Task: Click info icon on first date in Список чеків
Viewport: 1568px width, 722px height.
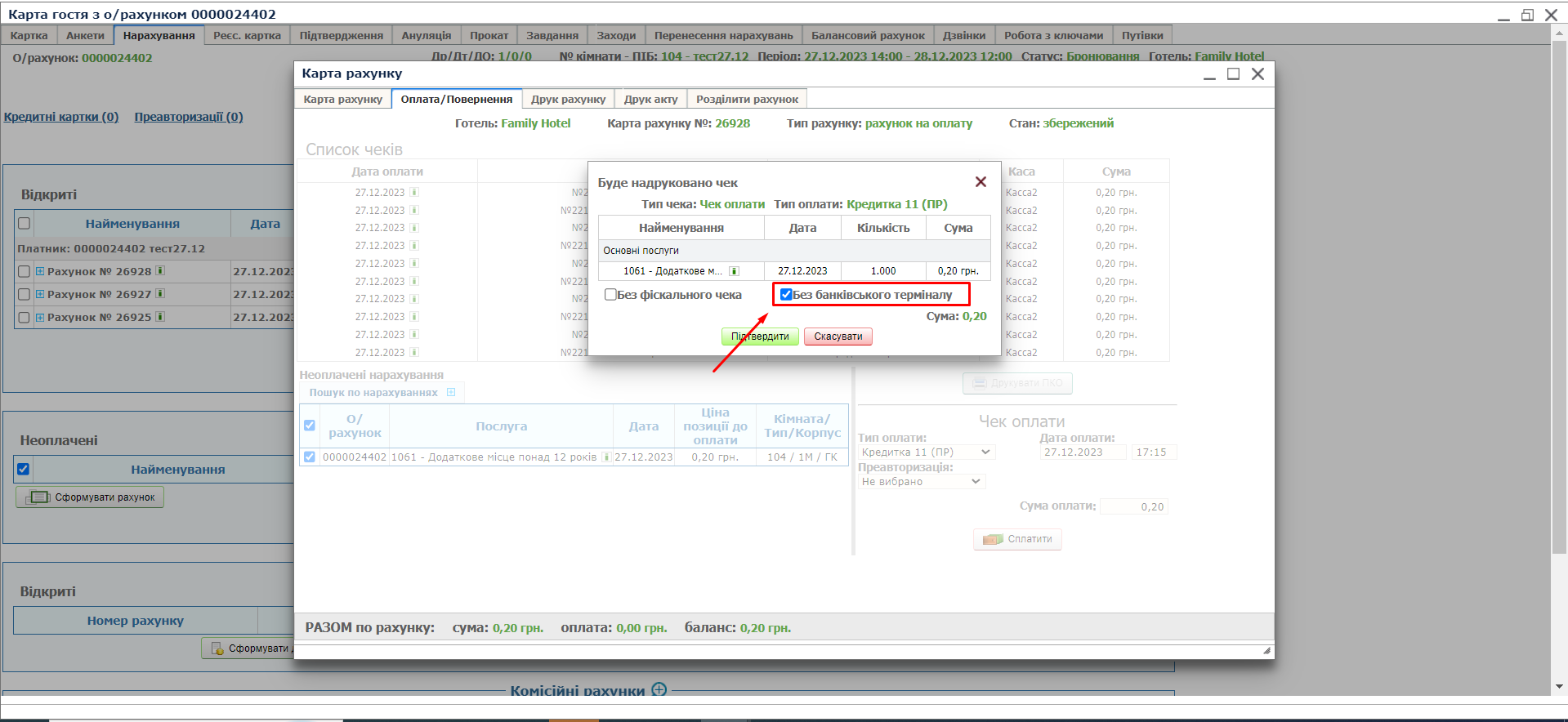Action: point(414,193)
